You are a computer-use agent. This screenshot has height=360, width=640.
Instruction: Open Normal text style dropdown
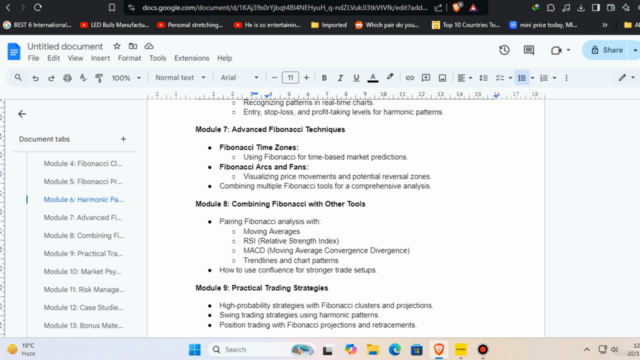(x=180, y=78)
